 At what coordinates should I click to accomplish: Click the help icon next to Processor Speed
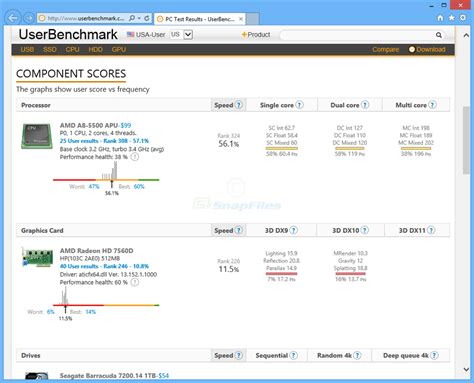click(239, 105)
